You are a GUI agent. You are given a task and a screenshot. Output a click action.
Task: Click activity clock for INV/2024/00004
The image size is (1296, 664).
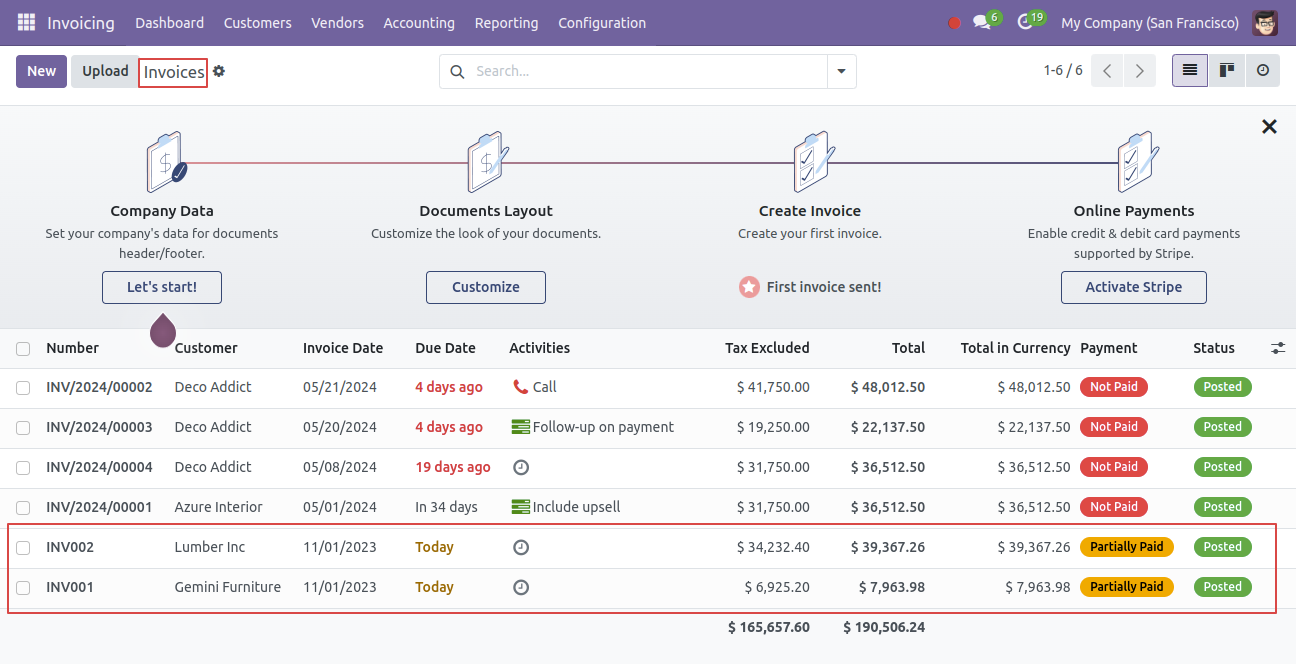520,467
